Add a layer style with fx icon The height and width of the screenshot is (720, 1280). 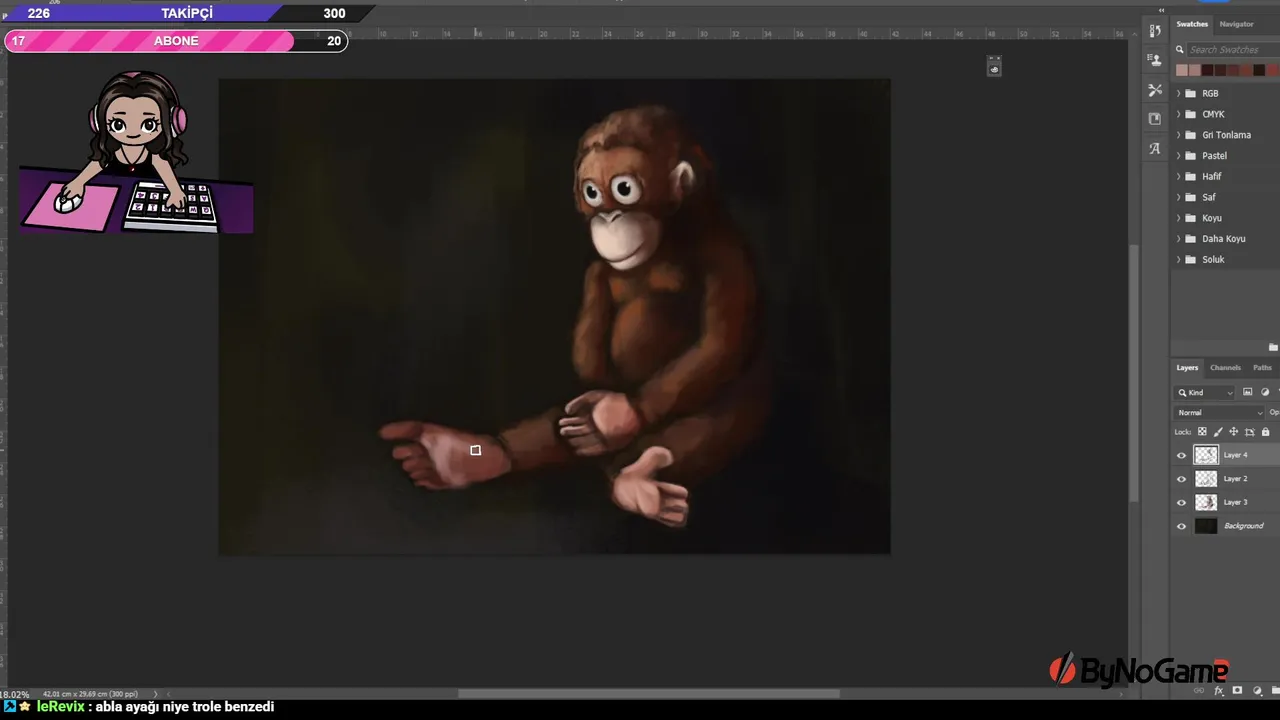coord(1219,691)
